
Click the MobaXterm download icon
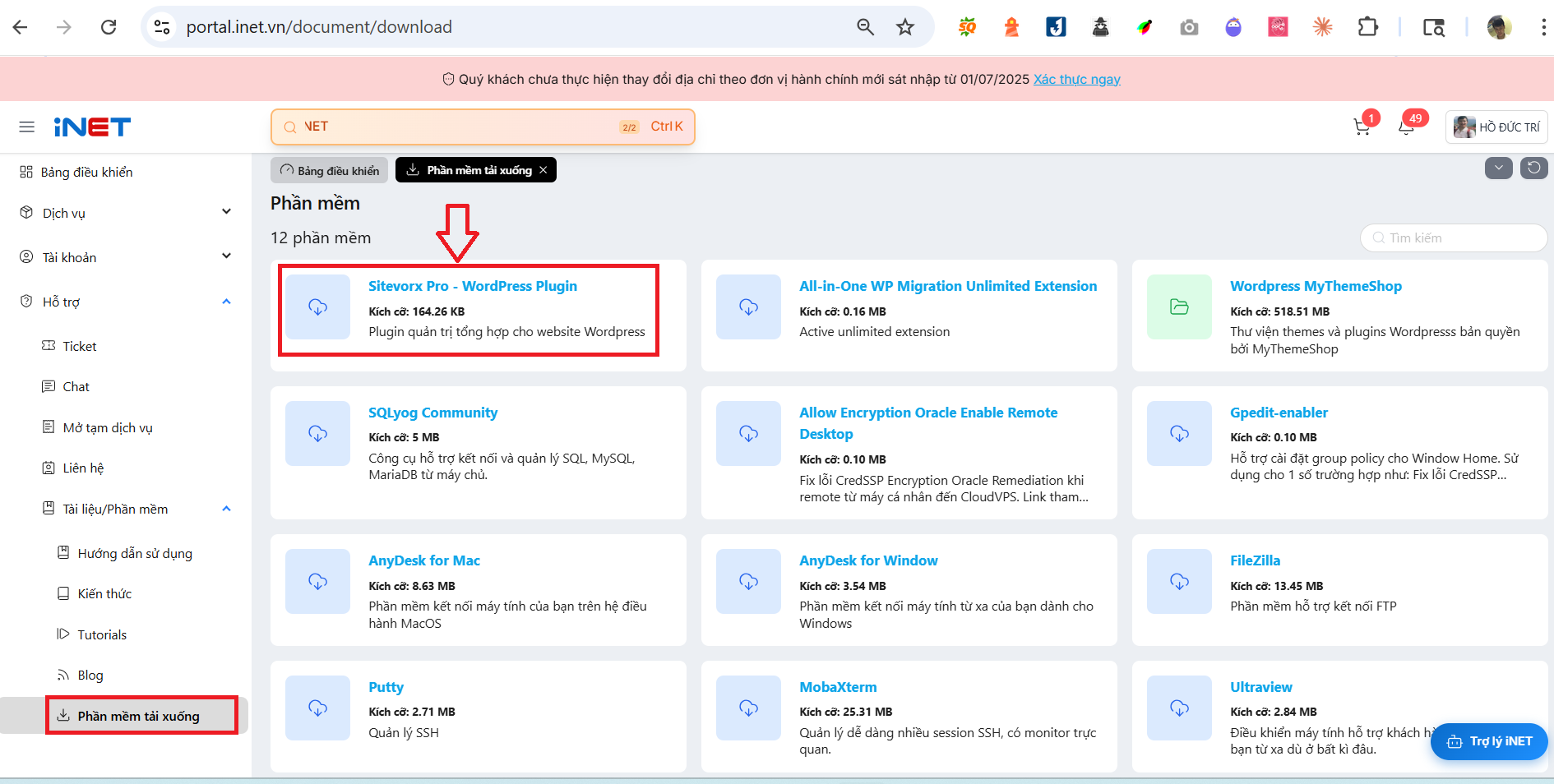[x=749, y=708]
